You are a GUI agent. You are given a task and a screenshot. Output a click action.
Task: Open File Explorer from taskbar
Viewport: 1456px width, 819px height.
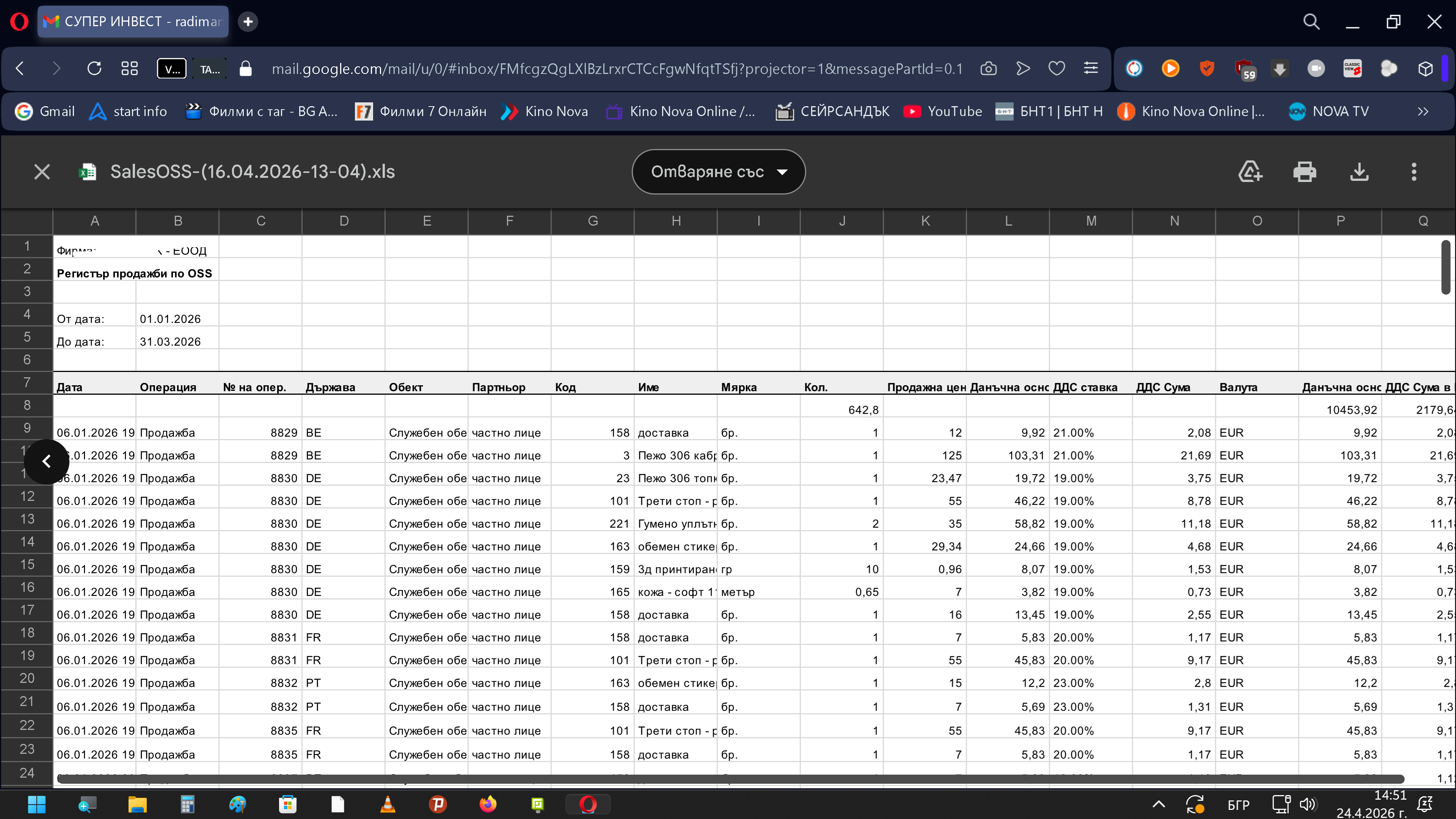137,804
